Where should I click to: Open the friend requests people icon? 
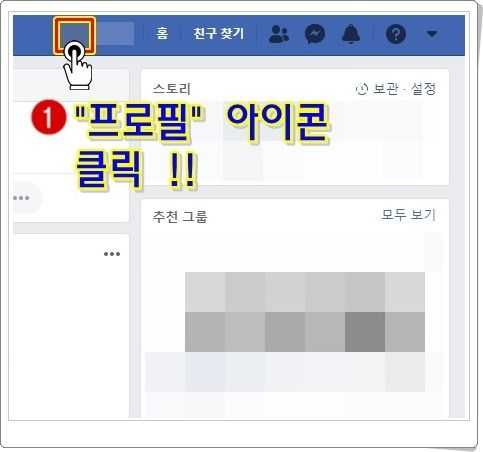[x=279, y=34]
